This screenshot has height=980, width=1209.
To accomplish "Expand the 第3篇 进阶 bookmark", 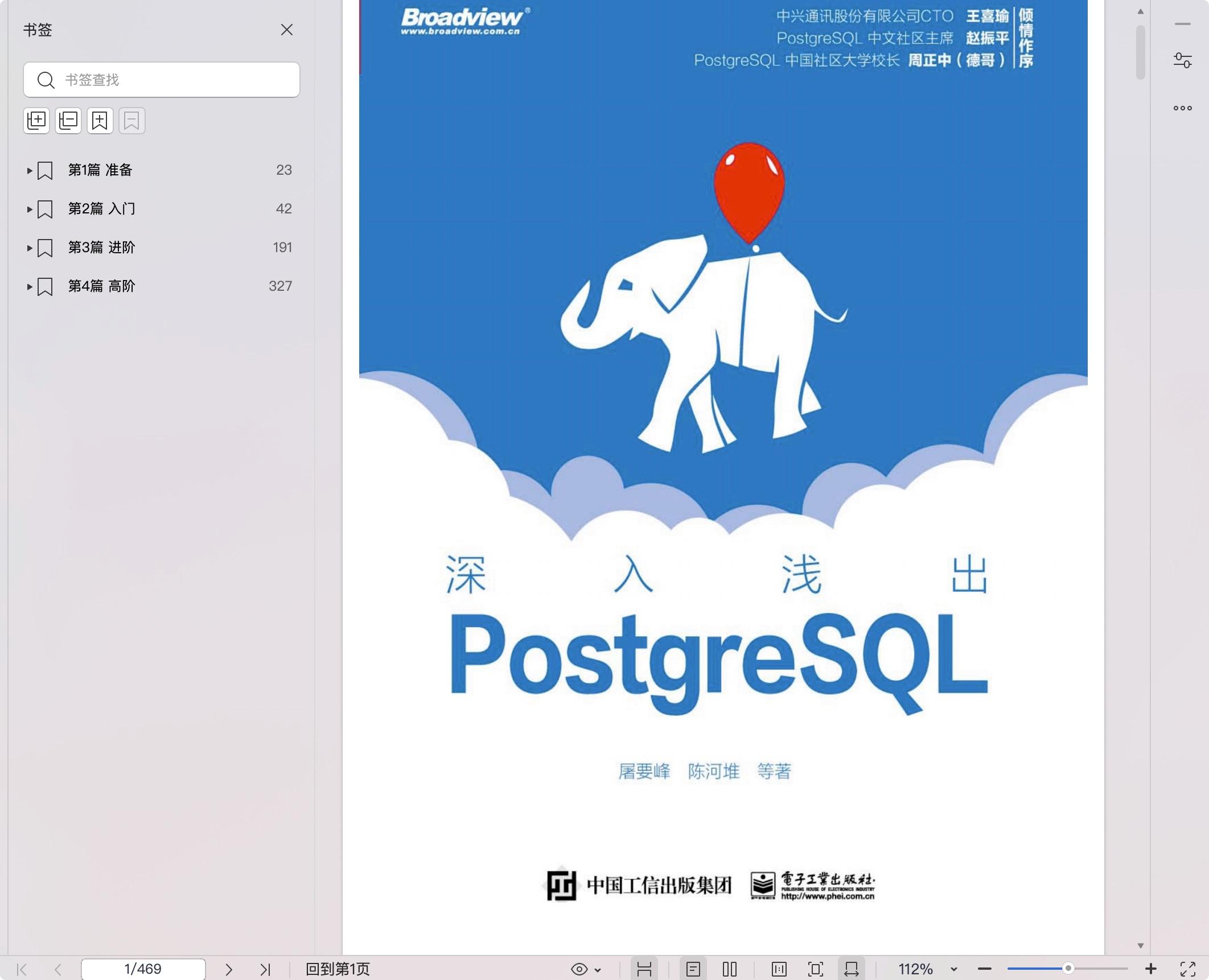I will pos(30,248).
